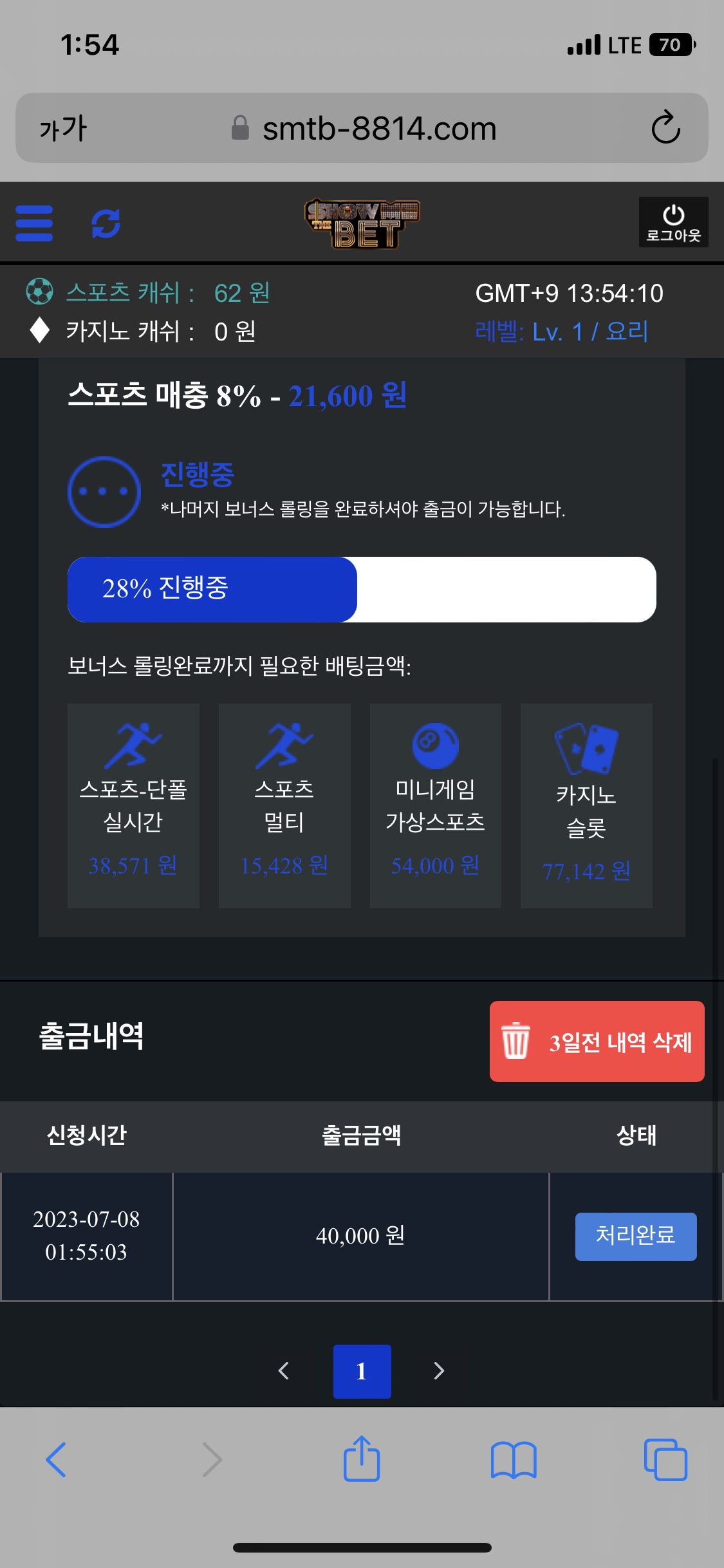Open the hamburger menu
This screenshot has height=1568, width=724.
pos(34,223)
